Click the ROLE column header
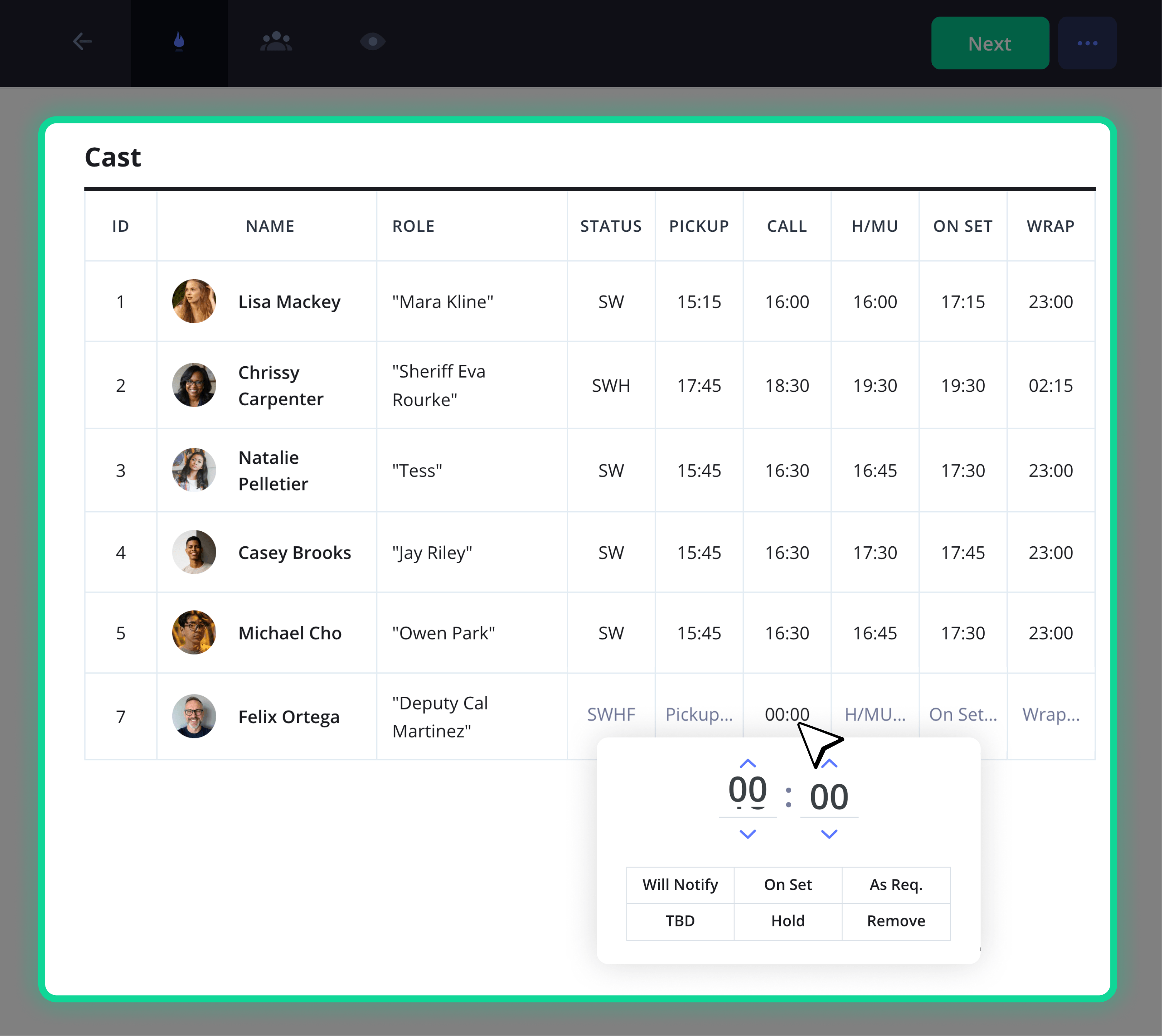Image resolution: width=1162 pixels, height=1036 pixels. (413, 226)
